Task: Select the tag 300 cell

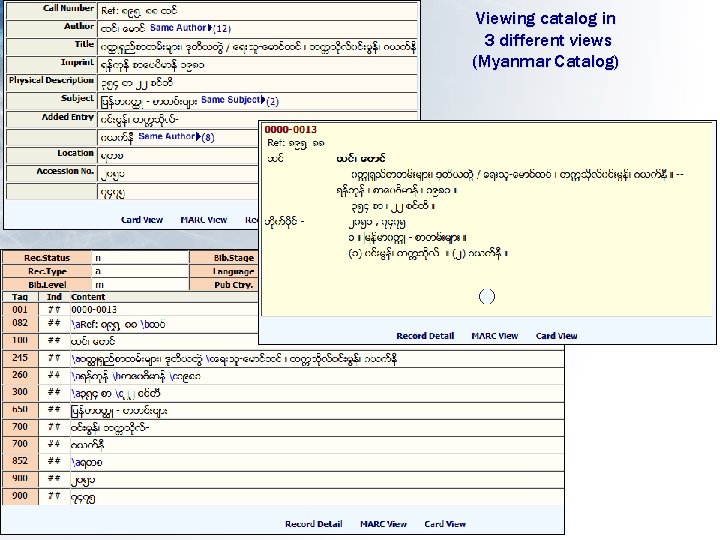Action: (x=20, y=392)
